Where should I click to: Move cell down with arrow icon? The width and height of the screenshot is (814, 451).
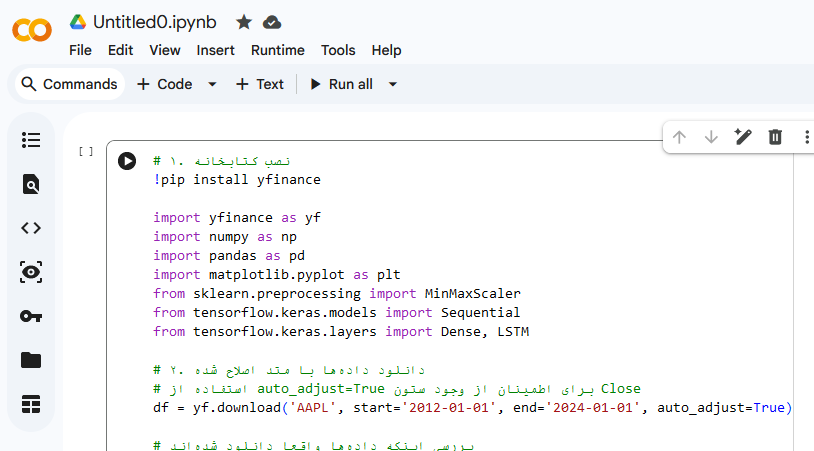(x=711, y=137)
